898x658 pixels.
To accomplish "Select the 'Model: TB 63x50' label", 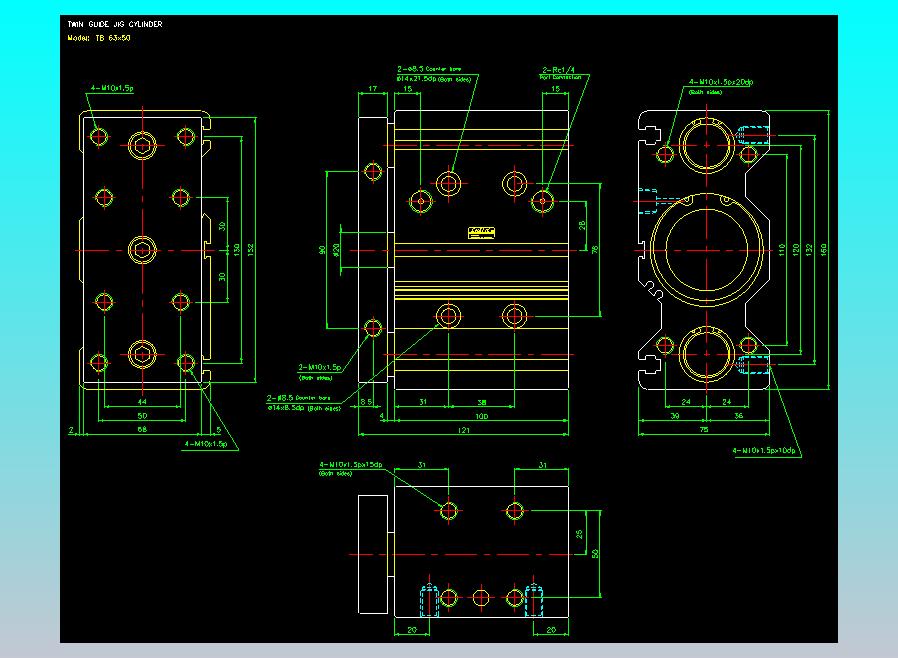I will (98, 37).
